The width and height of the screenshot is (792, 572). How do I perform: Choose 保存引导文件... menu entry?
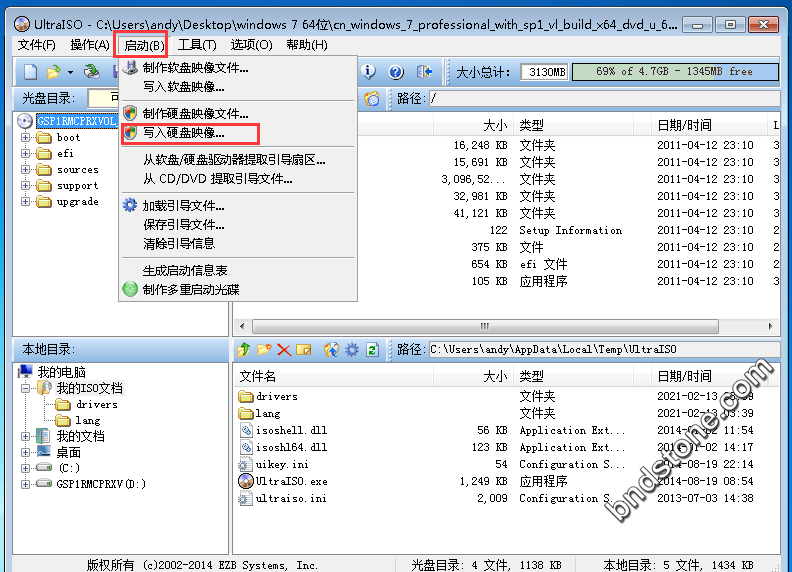click(x=238, y=224)
